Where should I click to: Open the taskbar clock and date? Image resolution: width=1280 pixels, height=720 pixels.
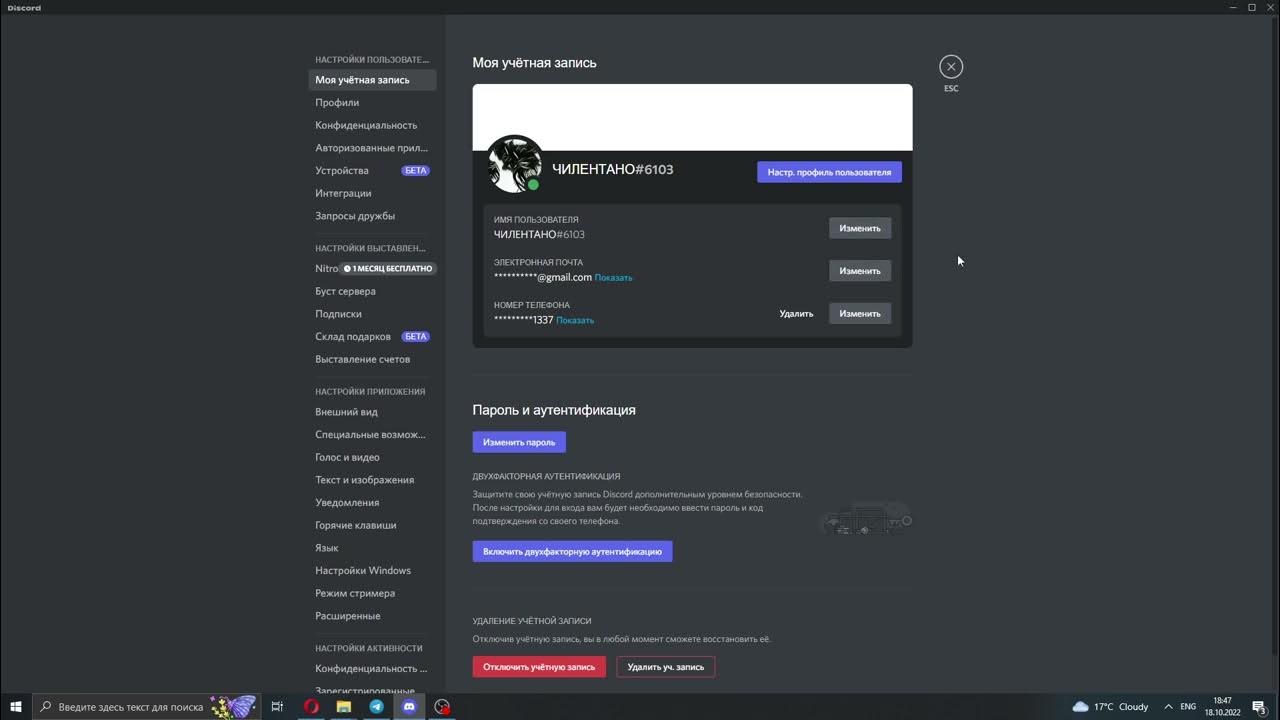pyautogui.click(x=1222, y=706)
